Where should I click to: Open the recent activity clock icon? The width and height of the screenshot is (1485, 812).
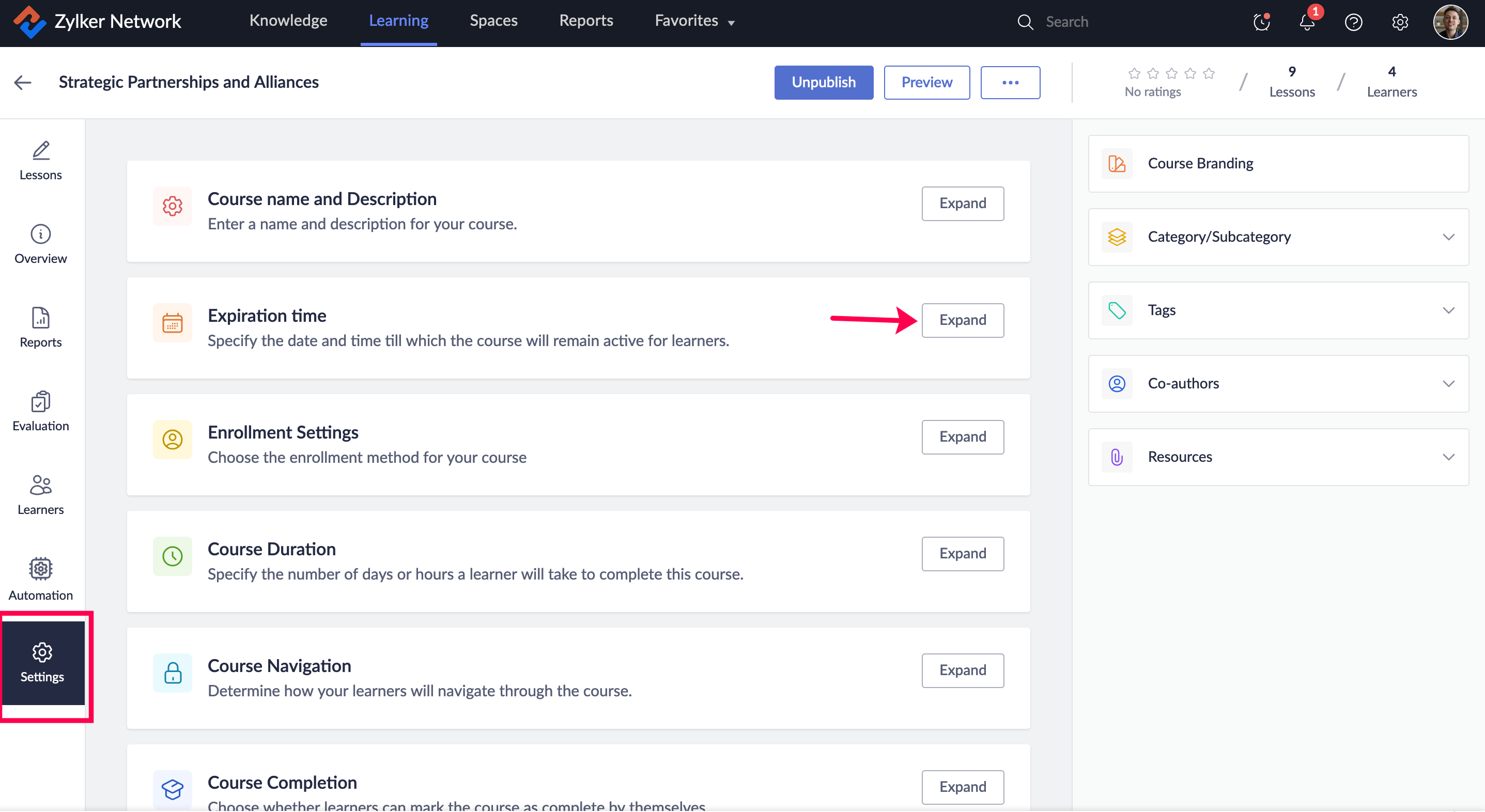1261,22
